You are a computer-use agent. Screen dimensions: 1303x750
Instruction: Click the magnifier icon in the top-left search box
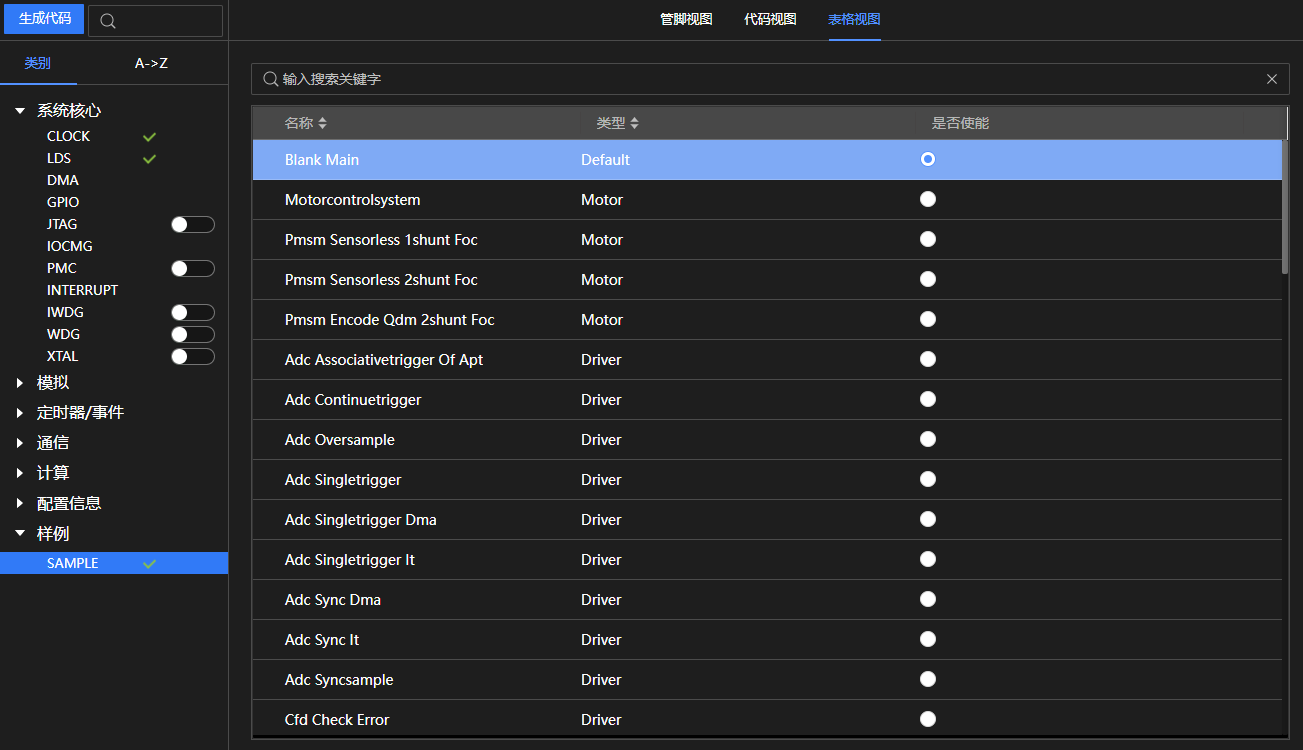point(109,21)
